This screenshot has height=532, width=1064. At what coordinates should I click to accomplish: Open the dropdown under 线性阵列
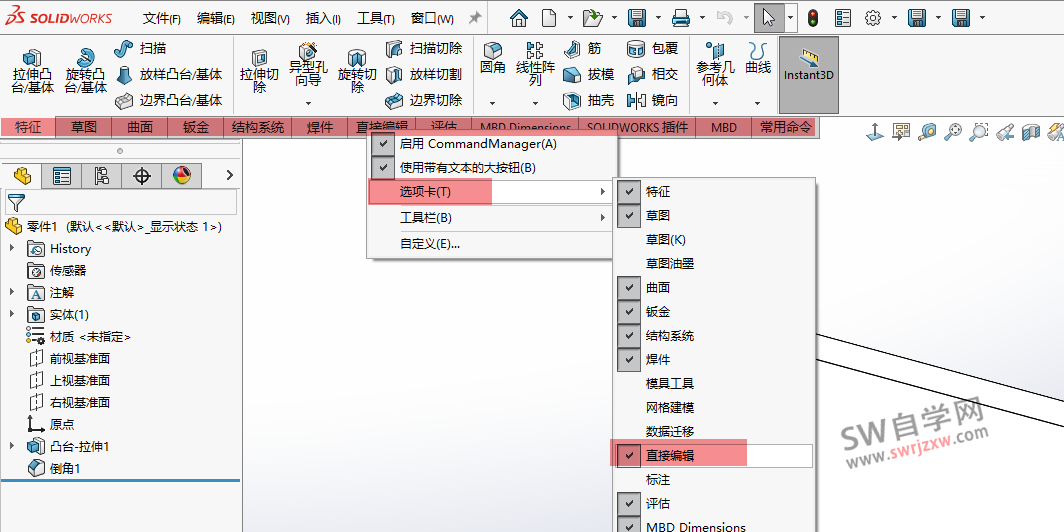pos(535,103)
